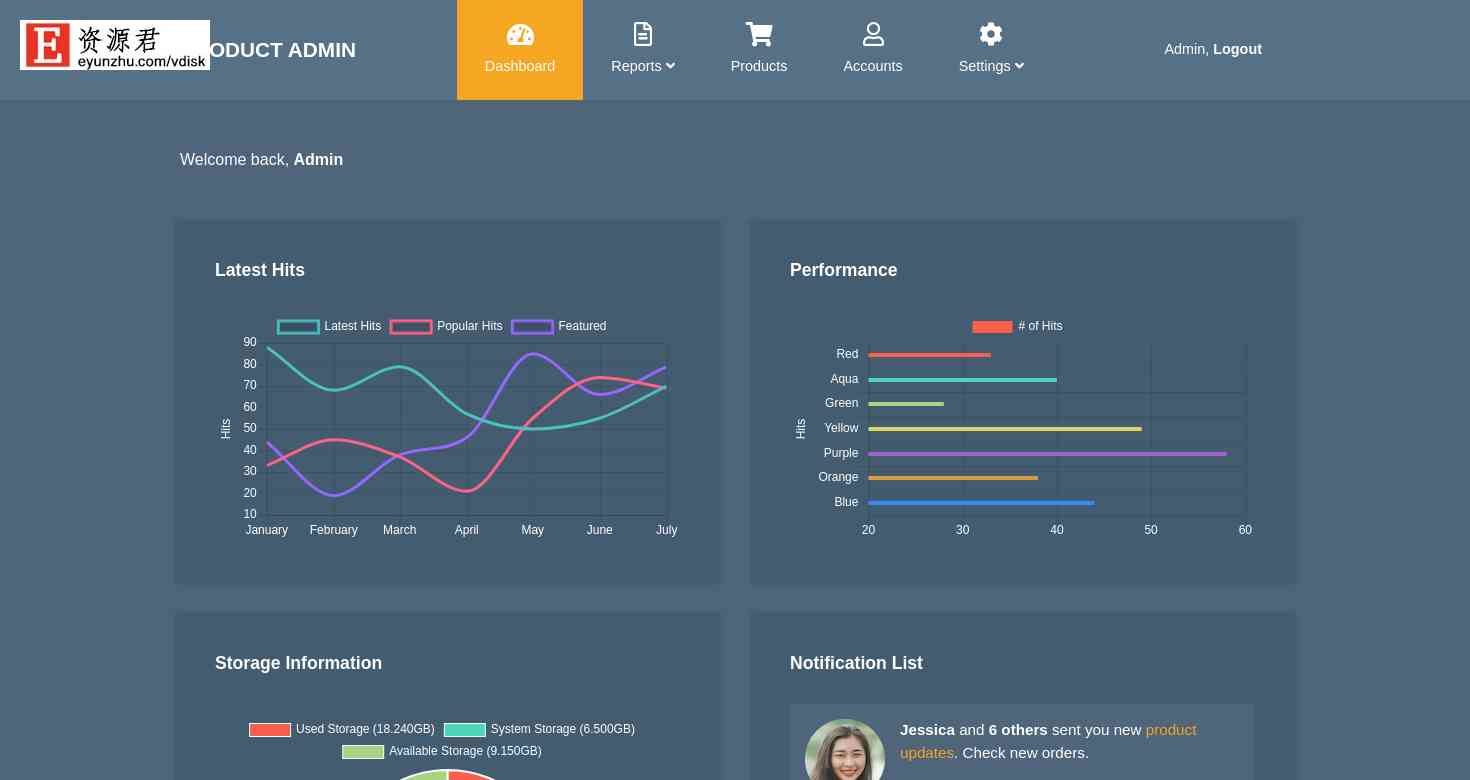Click the June label on x-axis
The width and height of the screenshot is (1470, 780).
tap(600, 530)
